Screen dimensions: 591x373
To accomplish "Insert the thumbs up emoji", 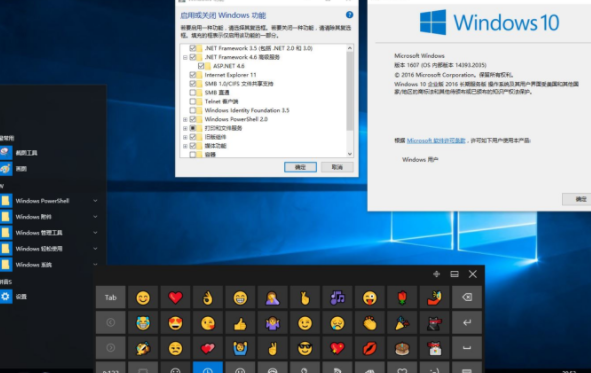I will tap(240, 323).
